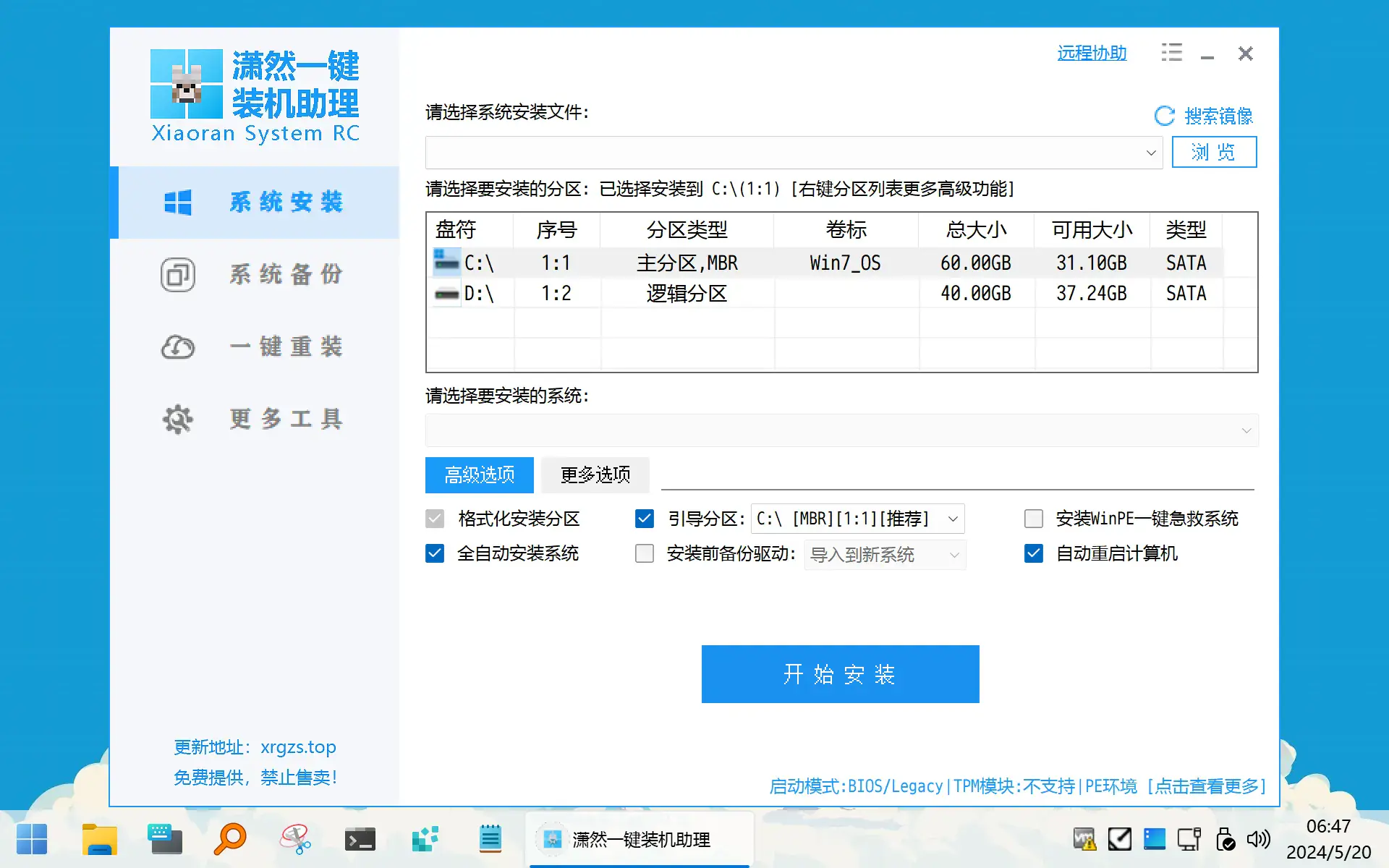Viewport: 1389px width, 868px height.
Task: Click the 开始安装 button
Action: [x=839, y=674]
